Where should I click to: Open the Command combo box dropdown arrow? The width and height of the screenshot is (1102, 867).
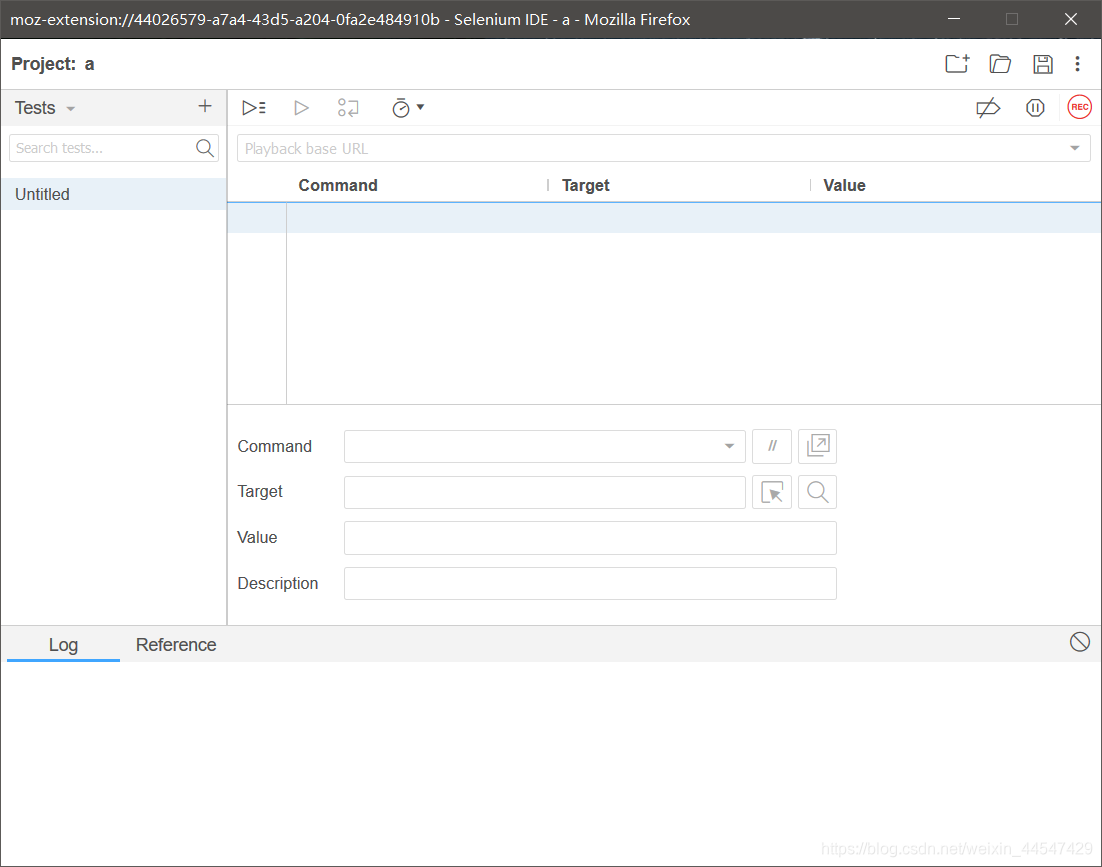point(730,446)
